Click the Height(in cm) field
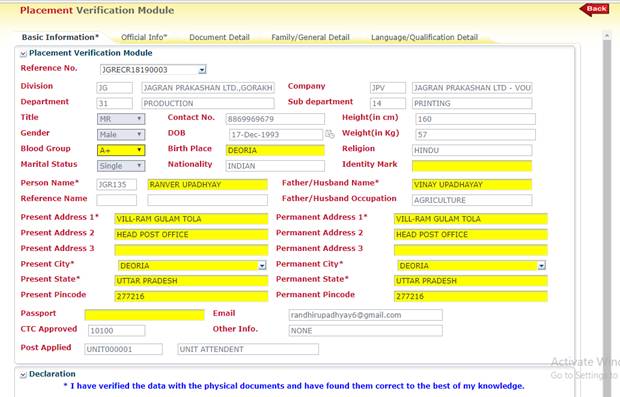This screenshot has width=620, height=397. pyautogui.click(x=475, y=119)
